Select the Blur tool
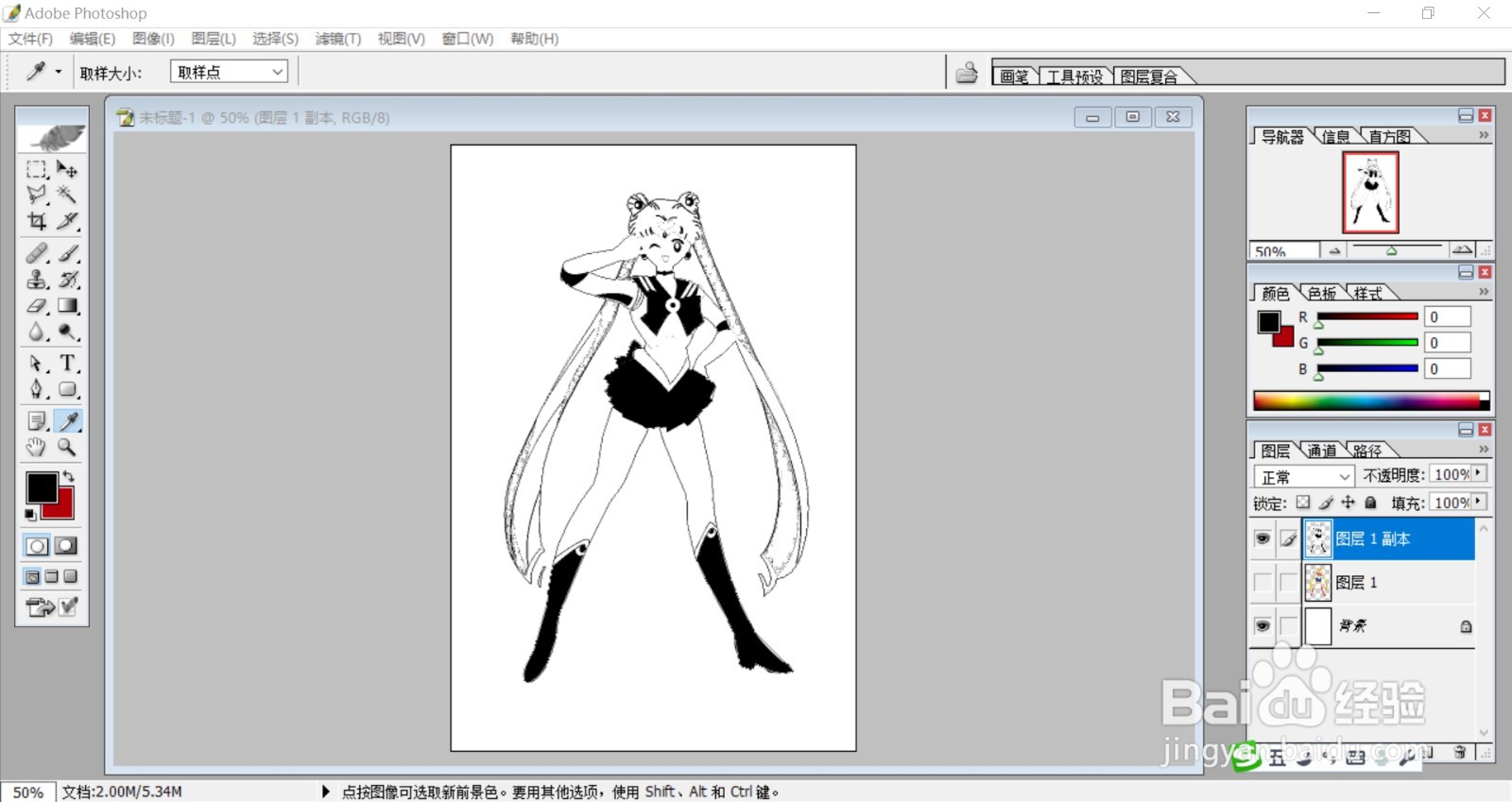1512x802 pixels. tap(37, 332)
